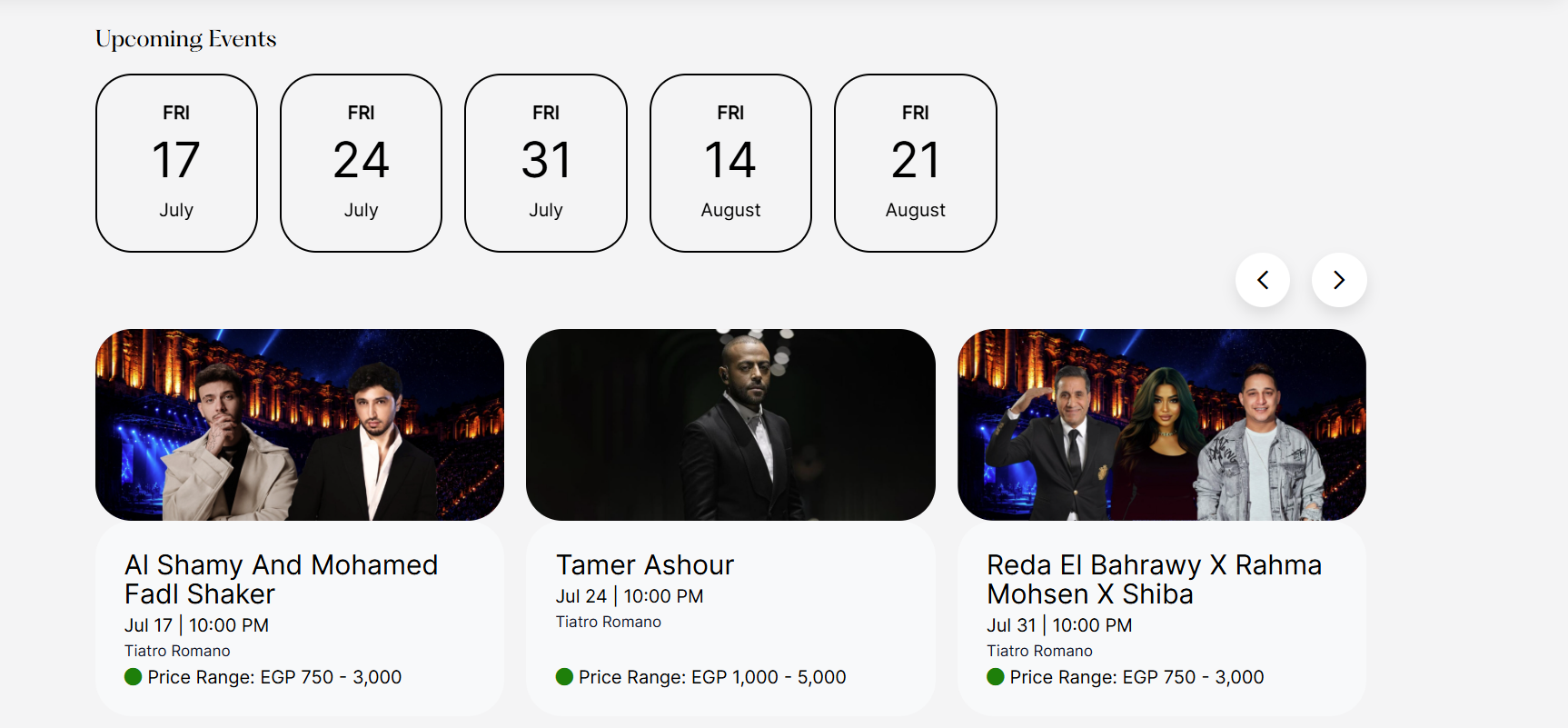Viewport: 1568px width, 728px height.
Task: Click green dot beside EGP 750 first card
Action: [x=134, y=676]
